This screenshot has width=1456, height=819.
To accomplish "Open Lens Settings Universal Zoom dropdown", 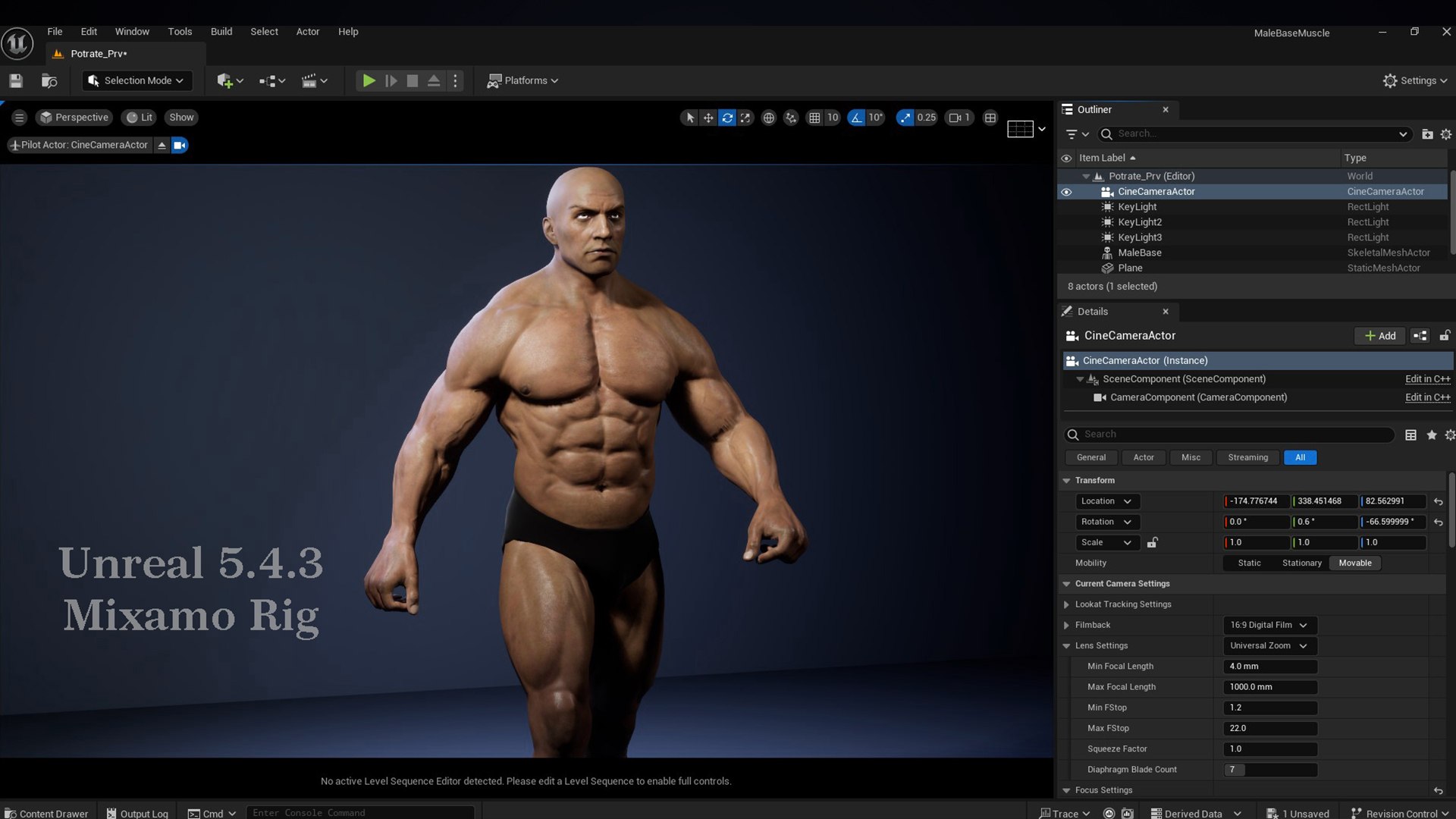I will pyautogui.click(x=1269, y=646).
